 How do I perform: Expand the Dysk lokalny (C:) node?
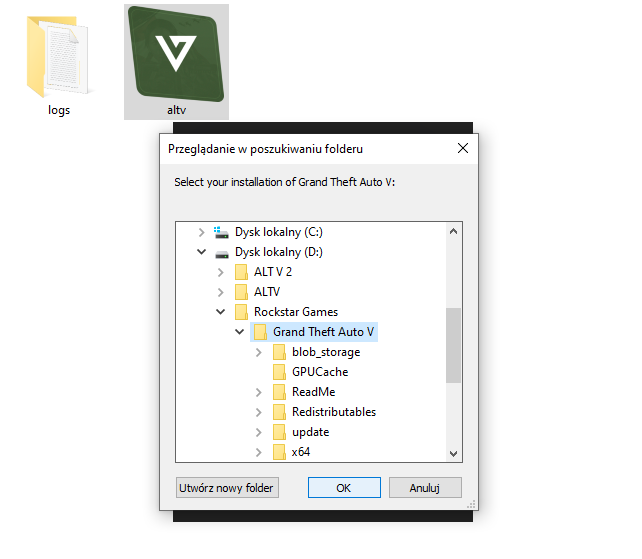(x=202, y=232)
